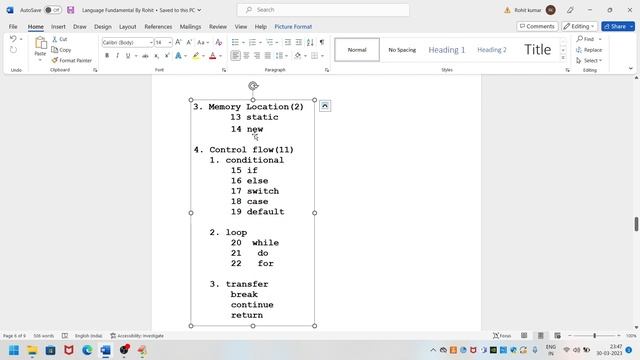Expand the numbering list options
This screenshot has height=360, width=640.
(260, 42)
